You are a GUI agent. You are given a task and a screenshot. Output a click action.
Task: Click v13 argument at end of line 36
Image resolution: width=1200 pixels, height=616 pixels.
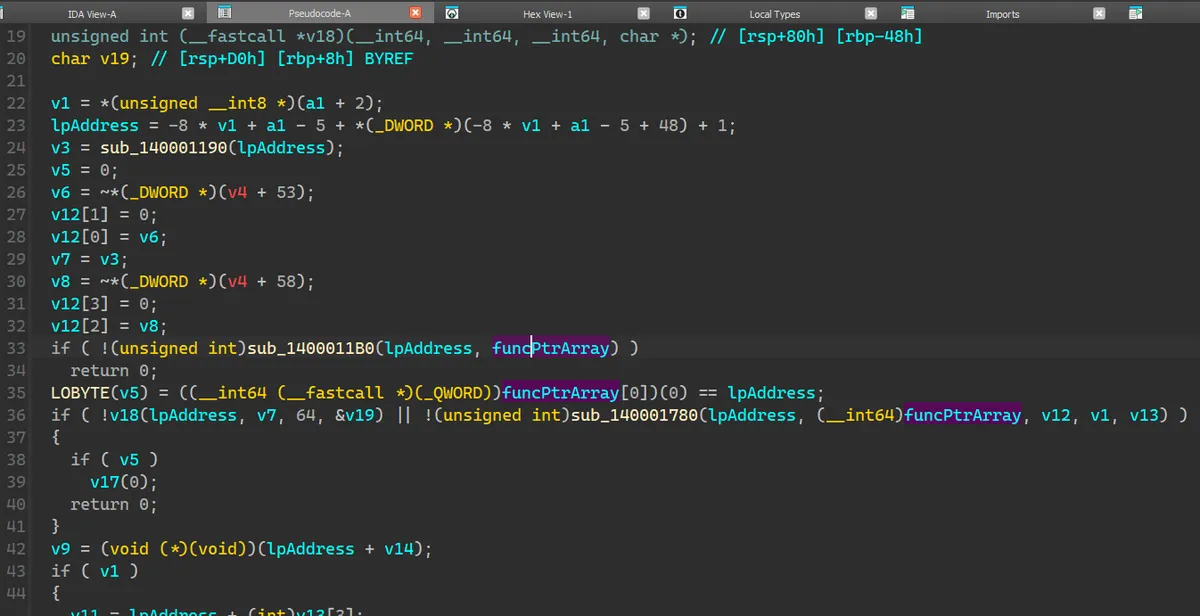(x=1144, y=415)
